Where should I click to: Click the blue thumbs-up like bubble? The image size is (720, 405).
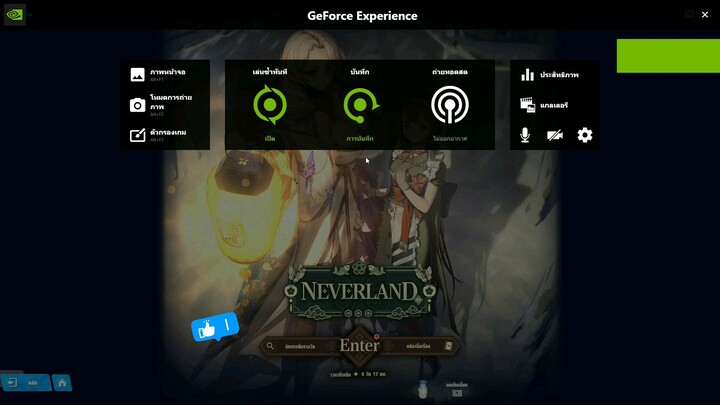215,327
